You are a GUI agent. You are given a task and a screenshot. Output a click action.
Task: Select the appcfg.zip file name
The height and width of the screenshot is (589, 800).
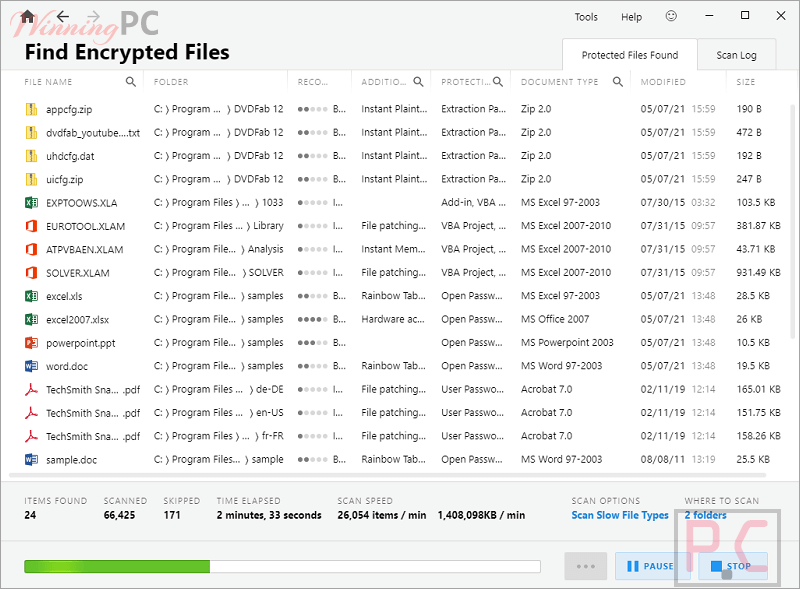69,109
